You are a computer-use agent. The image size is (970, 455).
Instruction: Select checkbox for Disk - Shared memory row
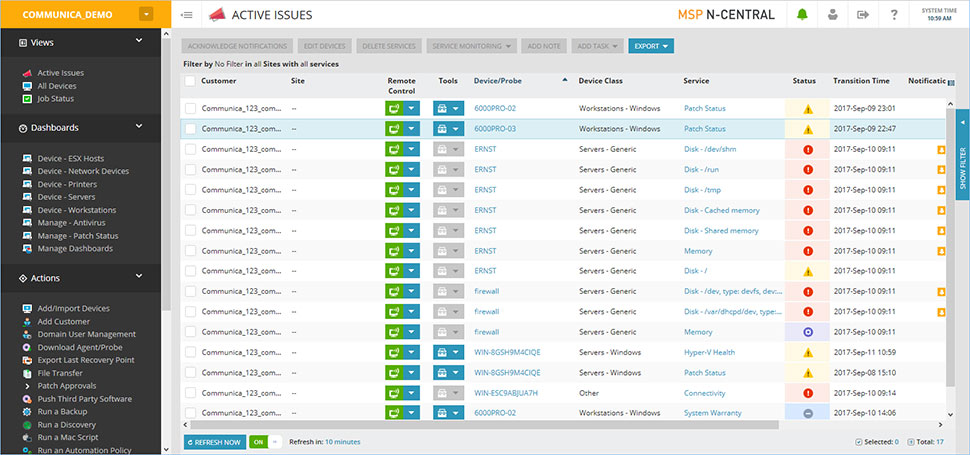pos(190,231)
